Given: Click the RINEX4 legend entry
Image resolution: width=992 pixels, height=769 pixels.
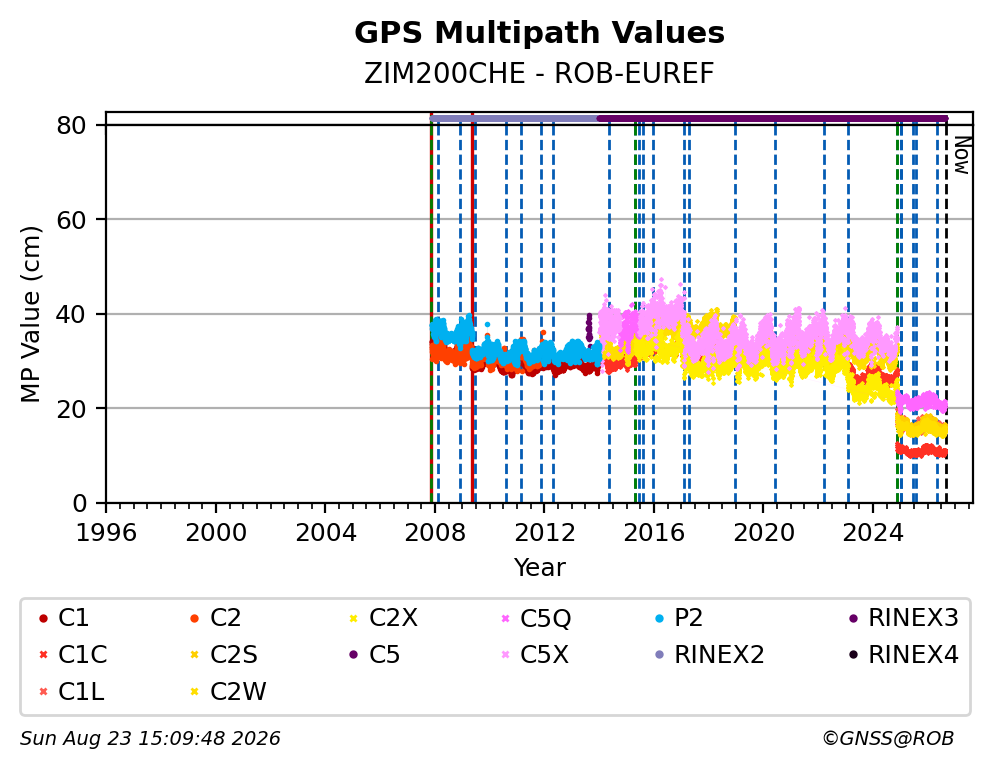Looking at the screenshot, I should (903, 655).
